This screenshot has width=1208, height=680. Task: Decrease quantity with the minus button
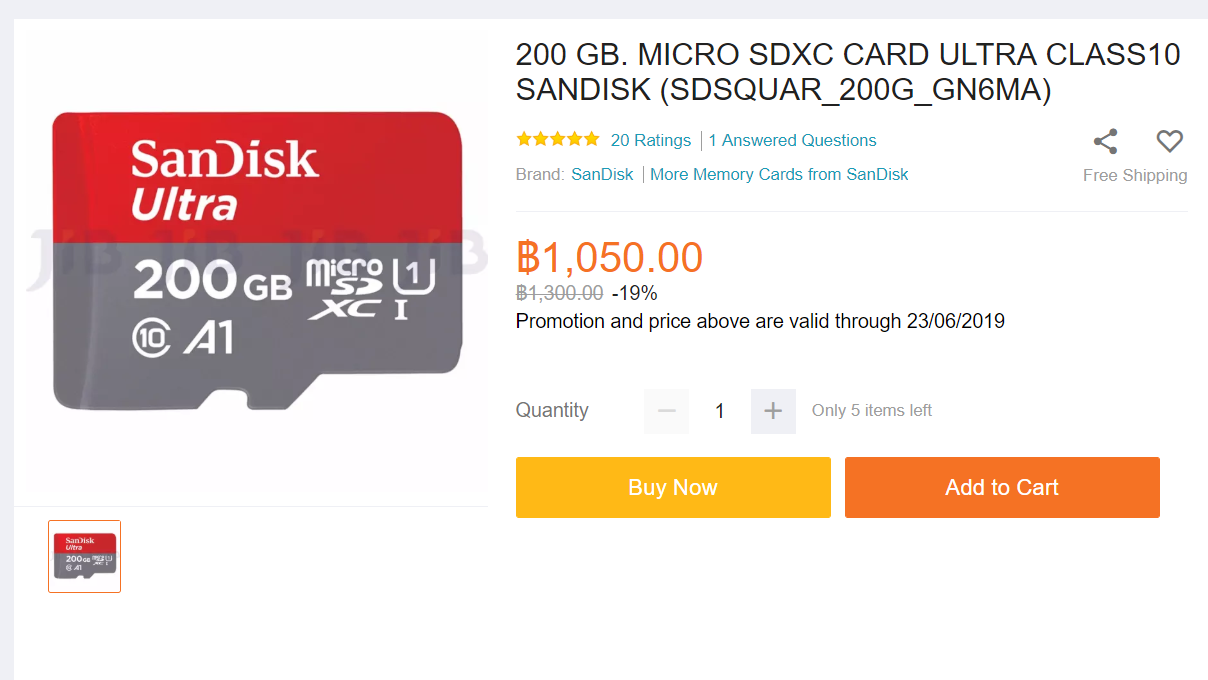point(667,411)
